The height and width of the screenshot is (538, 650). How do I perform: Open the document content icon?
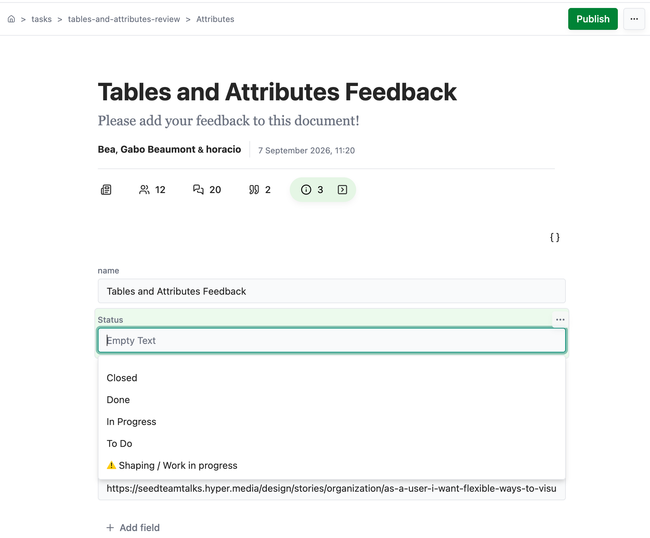point(106,190)
